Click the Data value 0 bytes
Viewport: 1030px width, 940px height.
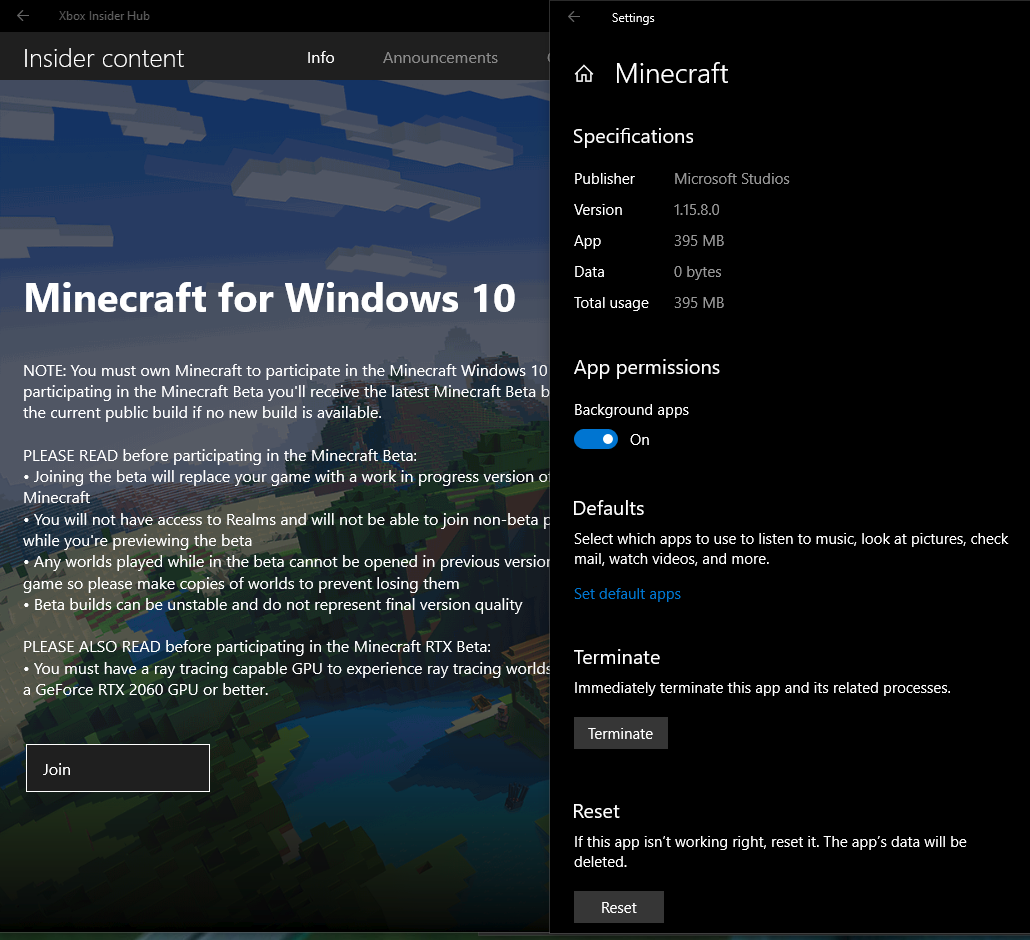[x=698, y=272]
